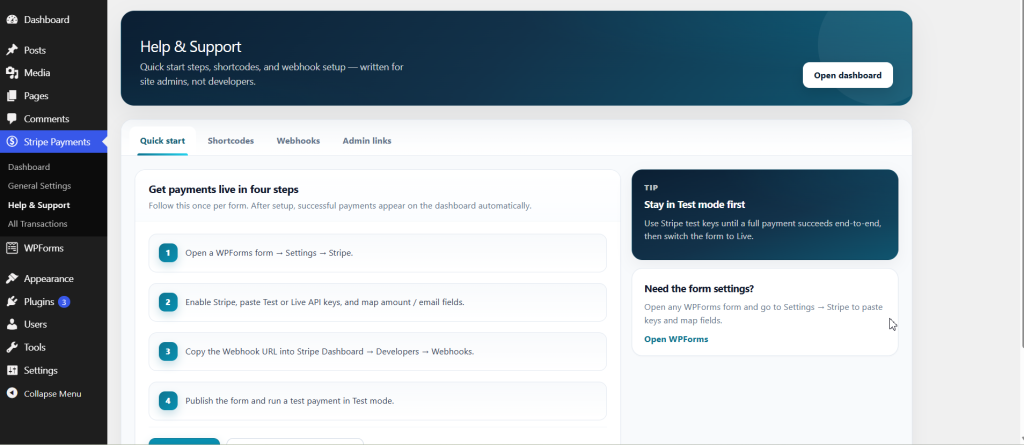Viewport: 1024px width, 445px height.
Task: Open the Comments menu label
Action: (46, 119)
